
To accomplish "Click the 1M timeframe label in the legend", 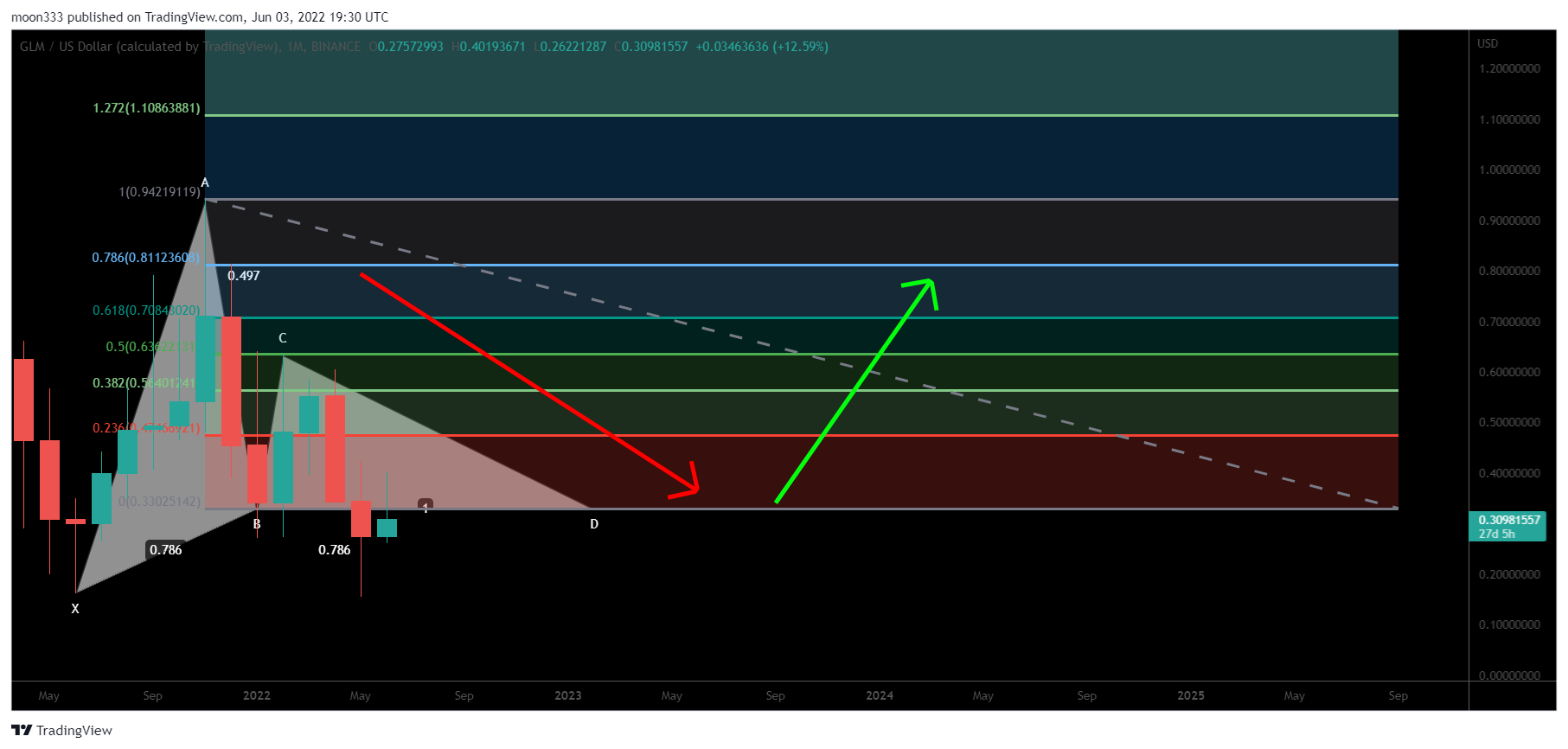I will point(295,47).
